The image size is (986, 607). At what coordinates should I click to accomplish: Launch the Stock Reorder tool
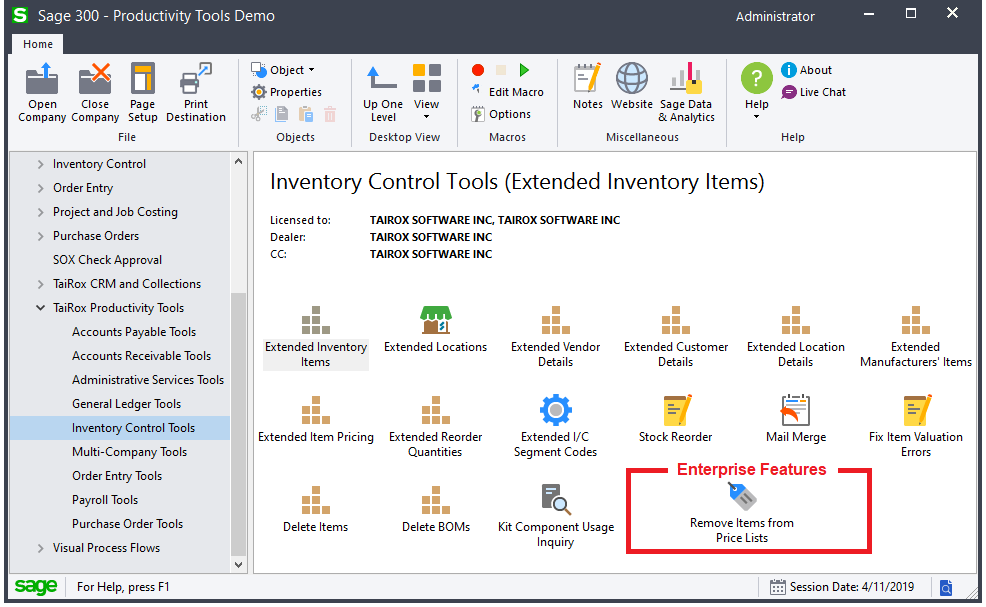pyautogui.click(x=675, y=411)
